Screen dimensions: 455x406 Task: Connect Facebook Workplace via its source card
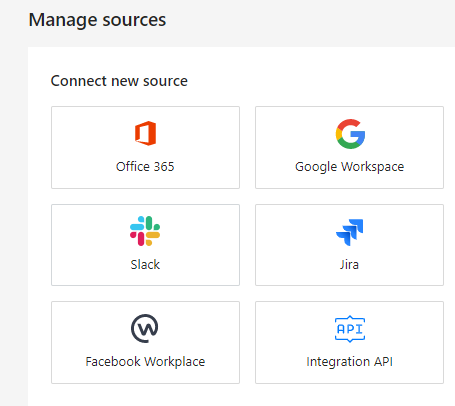click(145, 342)
